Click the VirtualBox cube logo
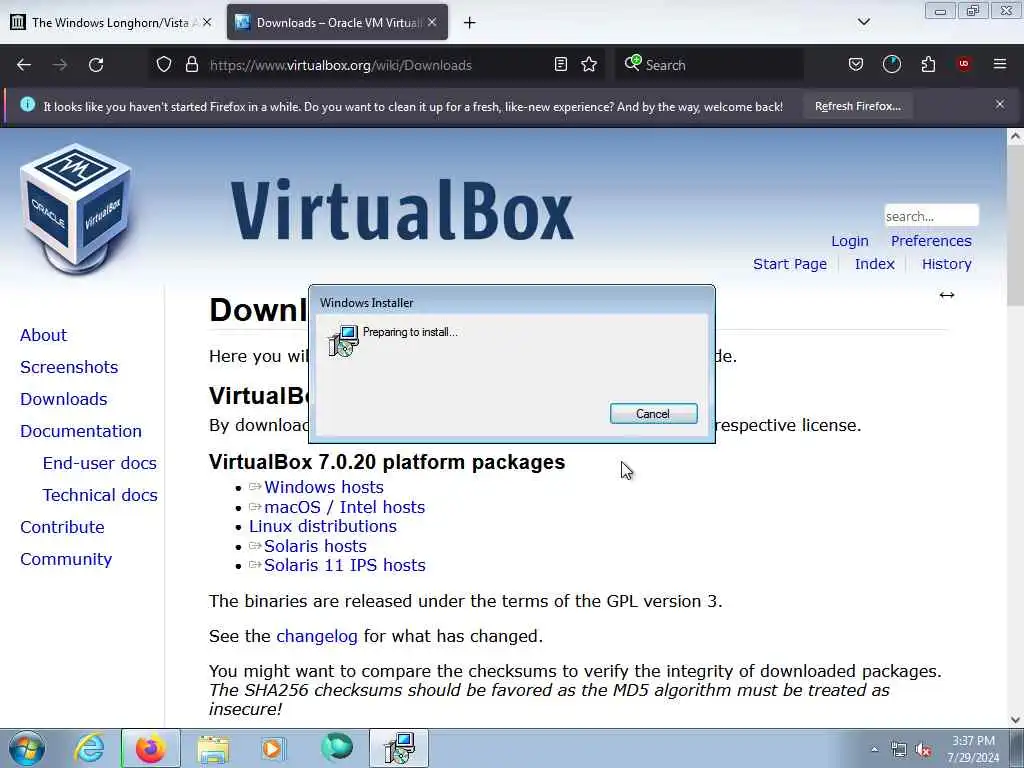This screenshot has width=1024, height=768. pyautogui.click(x=76, y=209)
